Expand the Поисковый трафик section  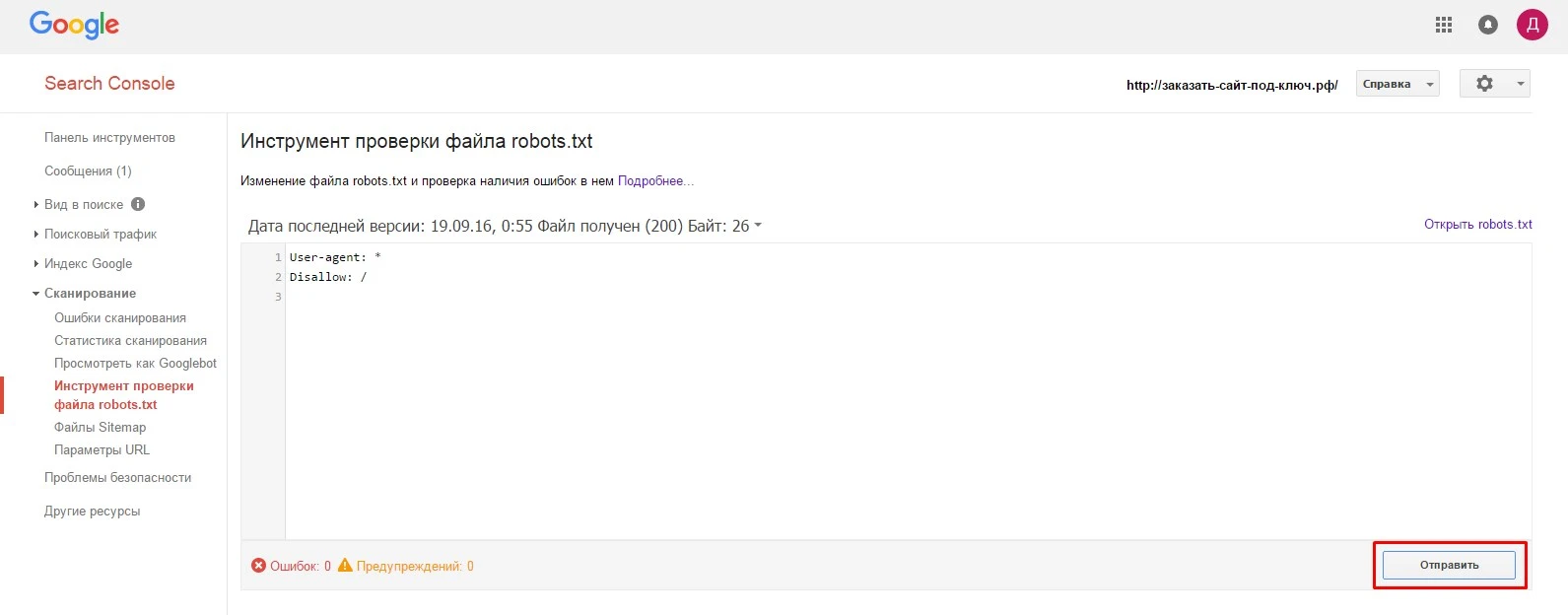tap(101, 234)
